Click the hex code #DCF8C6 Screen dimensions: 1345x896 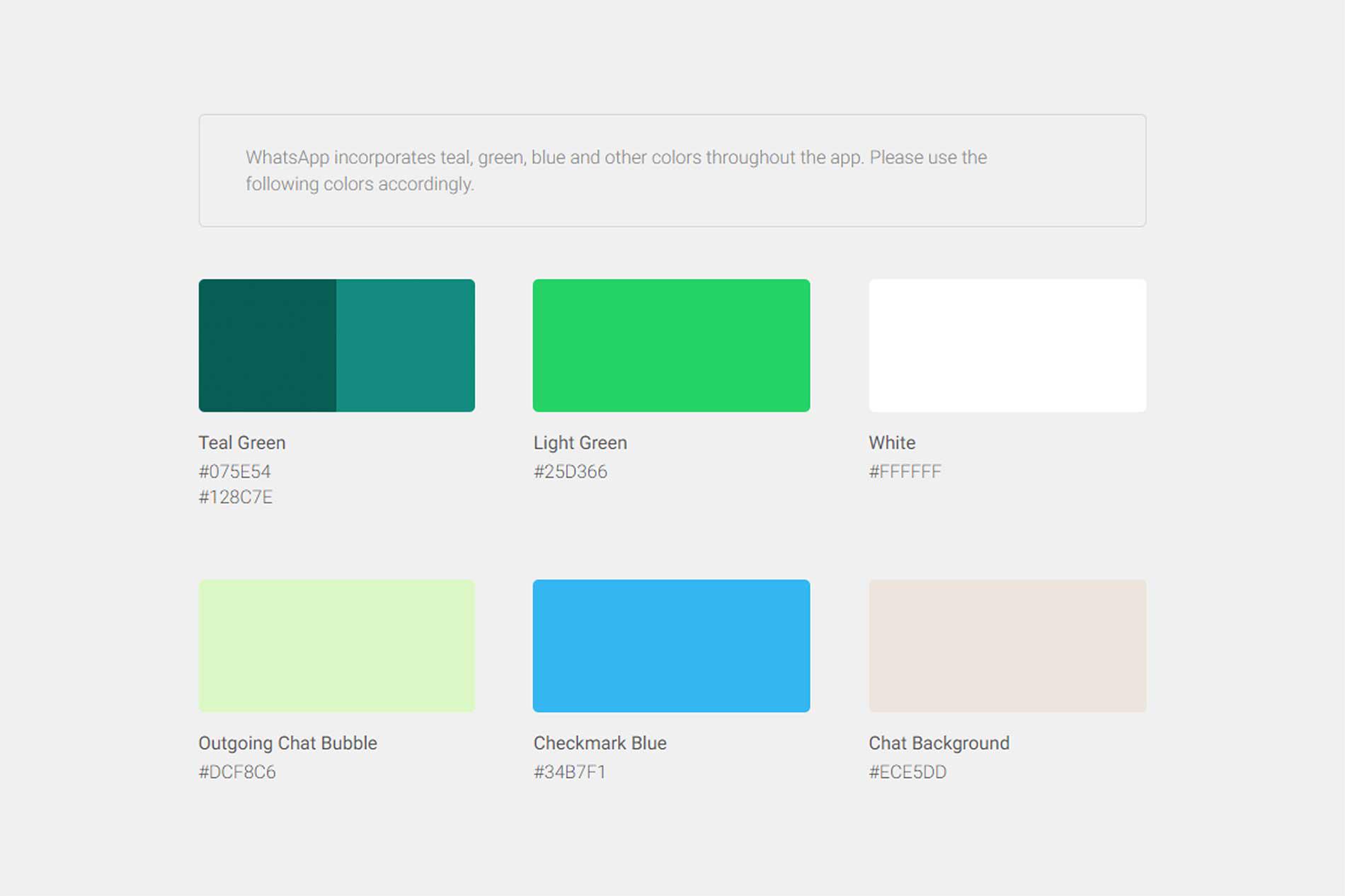pyautogui.click(x=237, y=772)
